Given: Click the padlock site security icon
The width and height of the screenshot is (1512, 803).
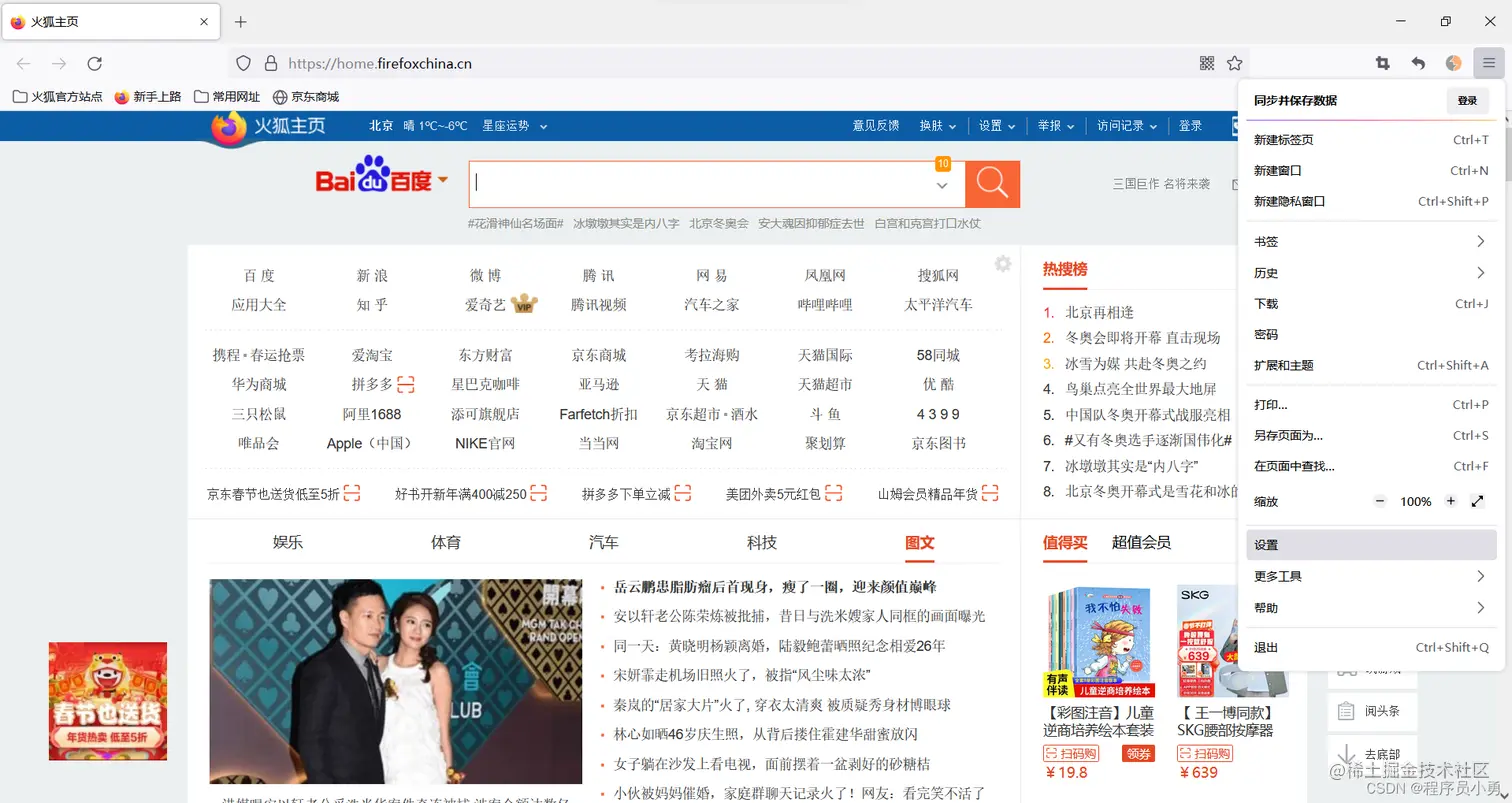Looking at the screenshot, I should [270, 63].
